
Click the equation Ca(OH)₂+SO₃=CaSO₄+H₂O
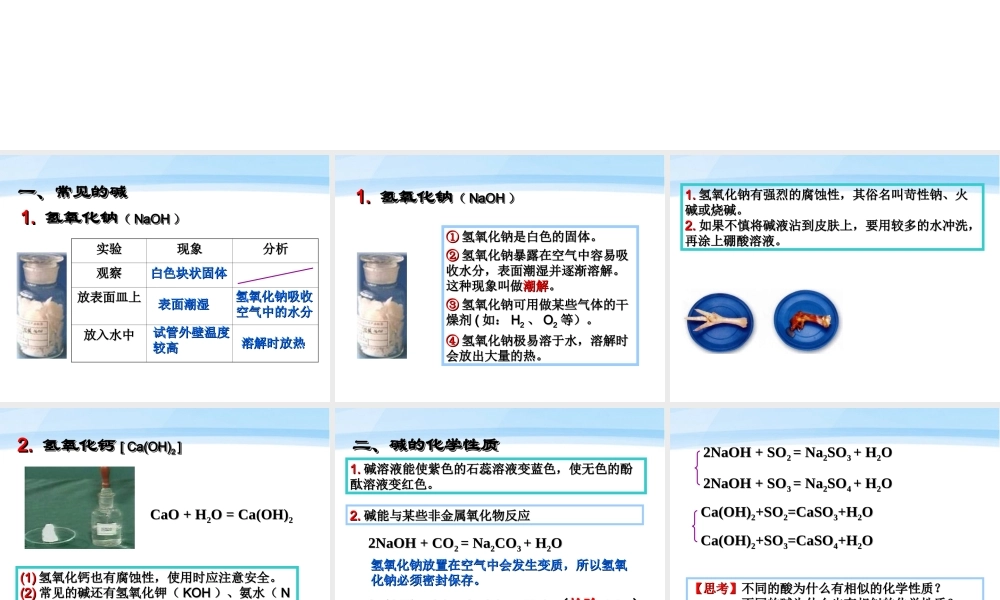787,541
